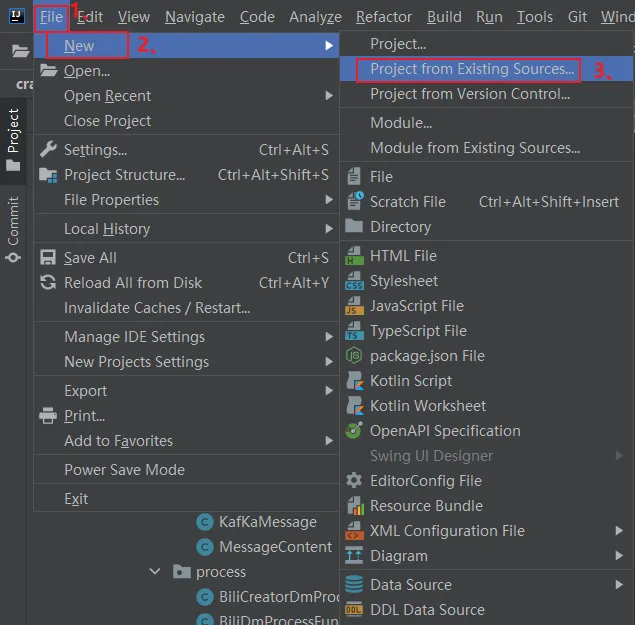The height and width of the screenshot is (625, 635).
Task: Open the Refactor menu
Action: tap(384, 17)
